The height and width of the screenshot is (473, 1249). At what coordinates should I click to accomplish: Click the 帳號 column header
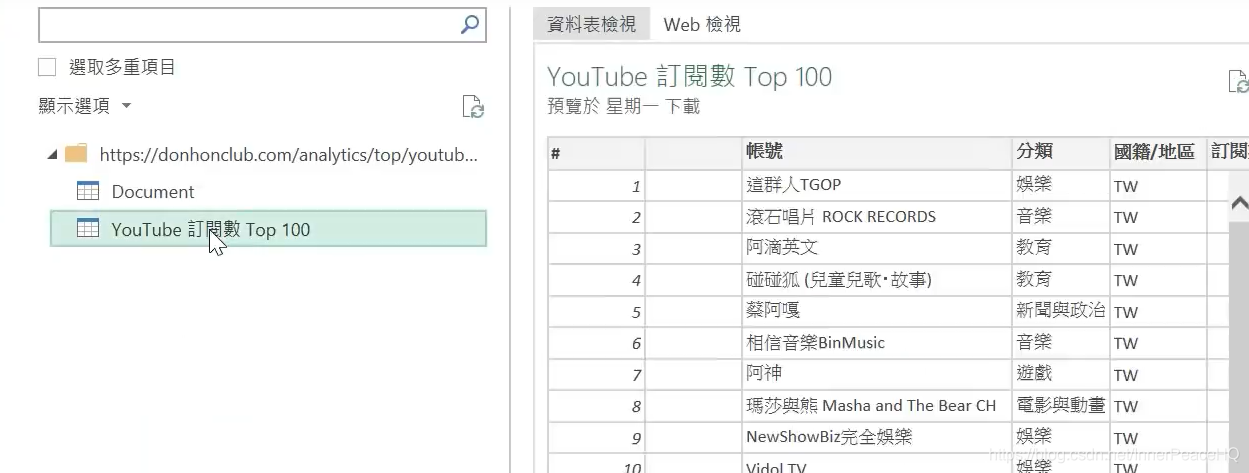pos(876,153)
